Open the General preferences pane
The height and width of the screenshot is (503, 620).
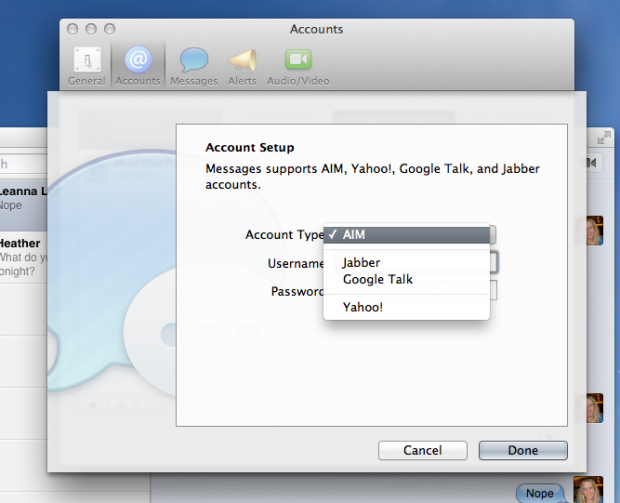click(87, 65)
